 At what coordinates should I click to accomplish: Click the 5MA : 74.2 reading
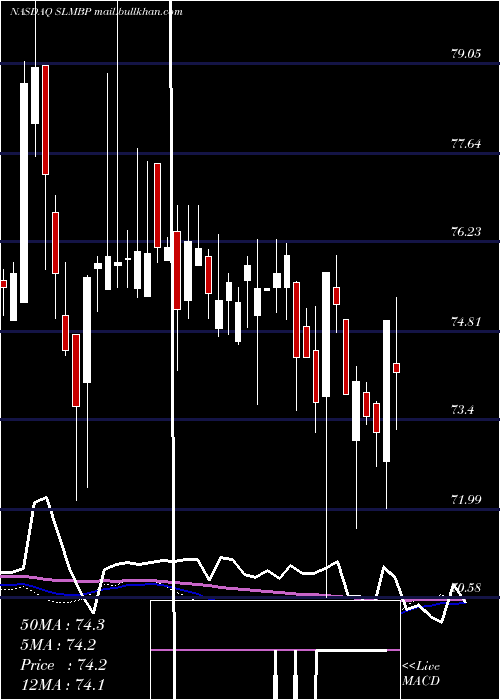58,645
